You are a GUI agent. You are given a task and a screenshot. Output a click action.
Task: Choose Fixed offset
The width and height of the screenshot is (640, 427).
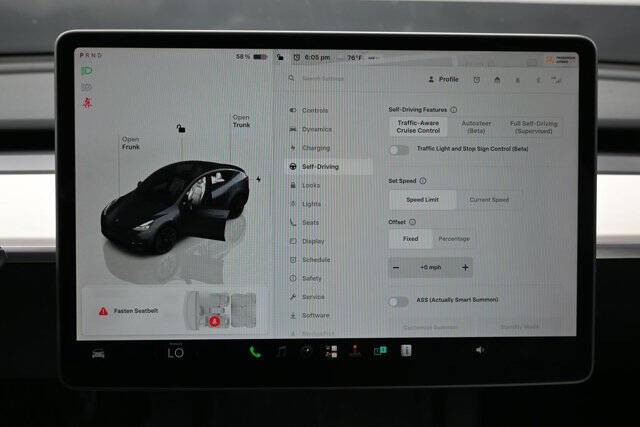(411, 239)
